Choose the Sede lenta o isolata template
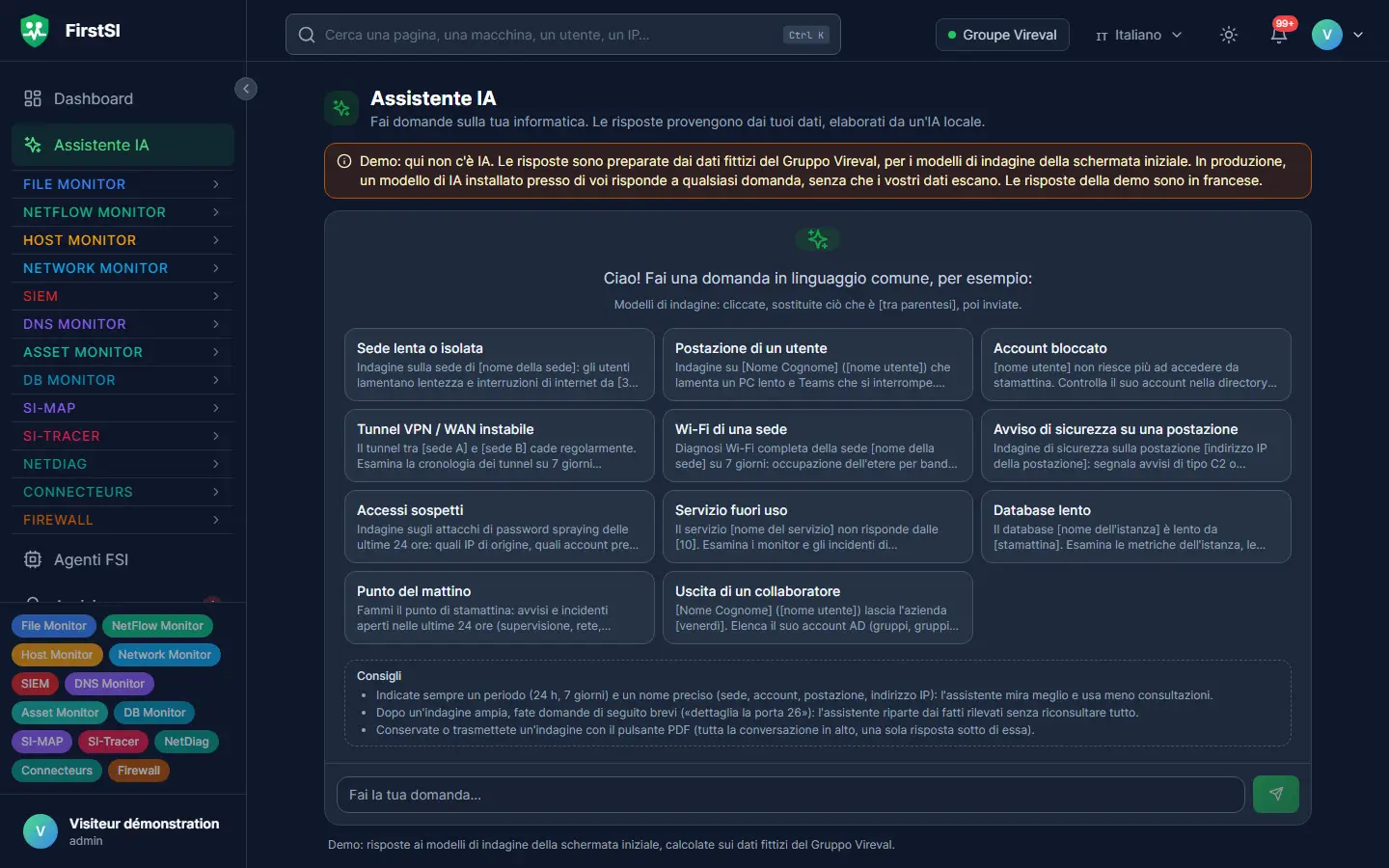The width and height of the screenshot is (1389, 868). click(x=500, y=365)
